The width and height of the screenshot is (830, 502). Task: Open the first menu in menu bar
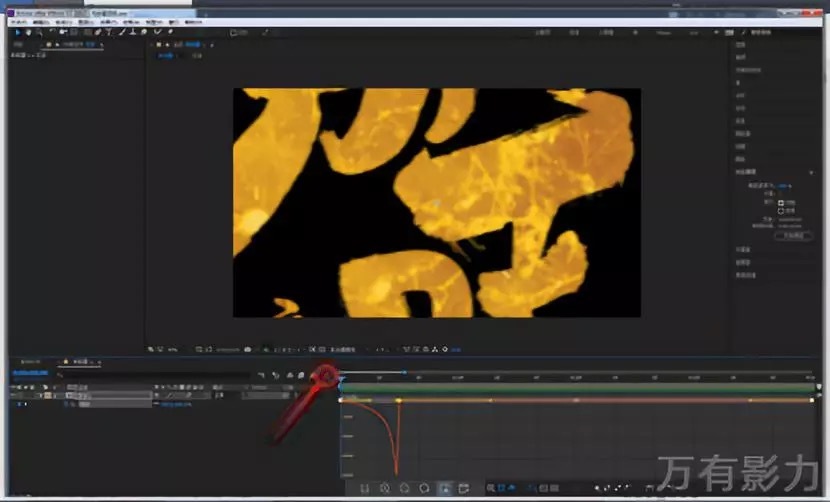pos(17,21)
